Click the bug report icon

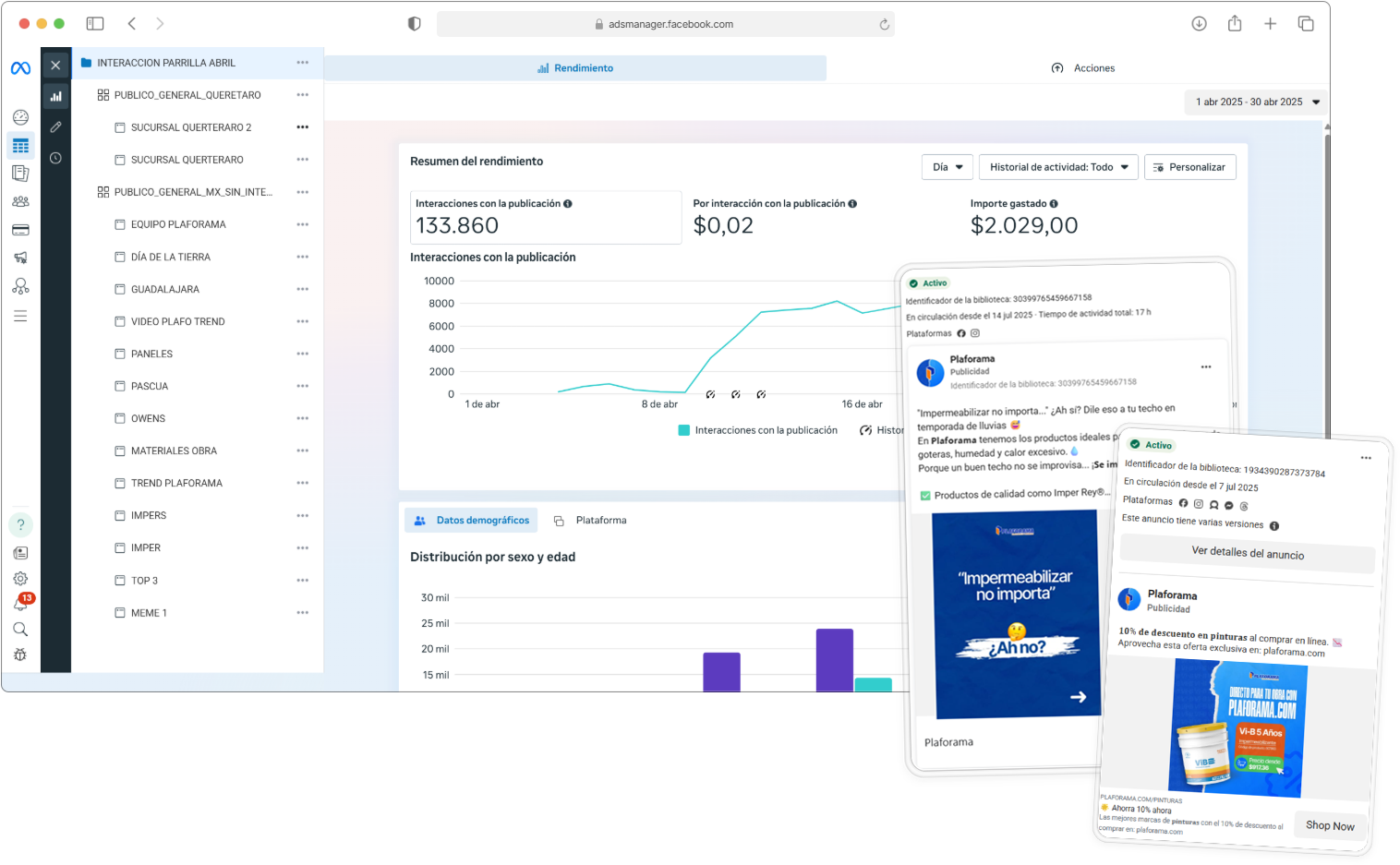(20, 655)
